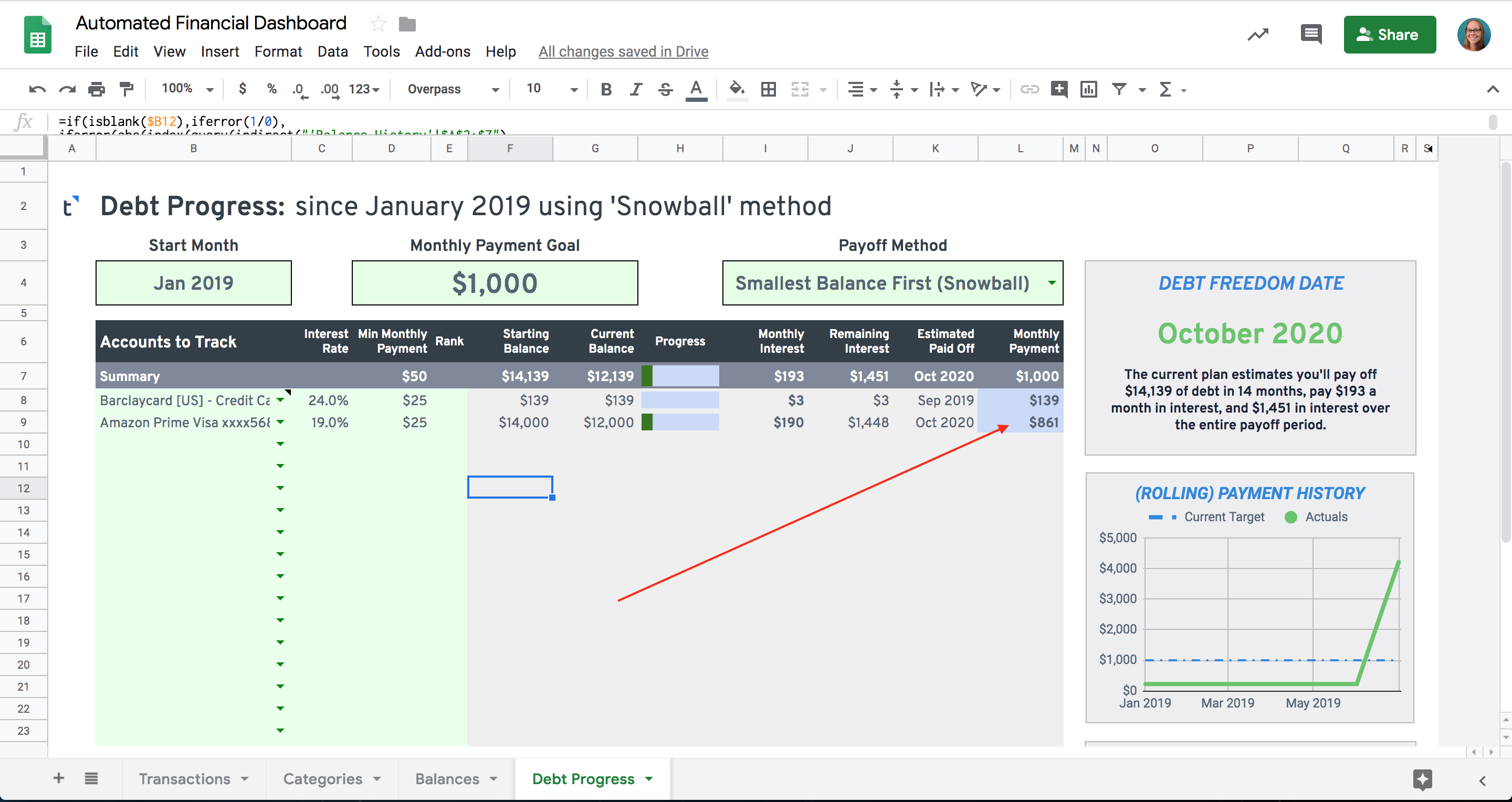The height and width of the screenshot is (802, 1512).
Task: Open the Explore button at bottom right
Action: [x=1423, y=780]
